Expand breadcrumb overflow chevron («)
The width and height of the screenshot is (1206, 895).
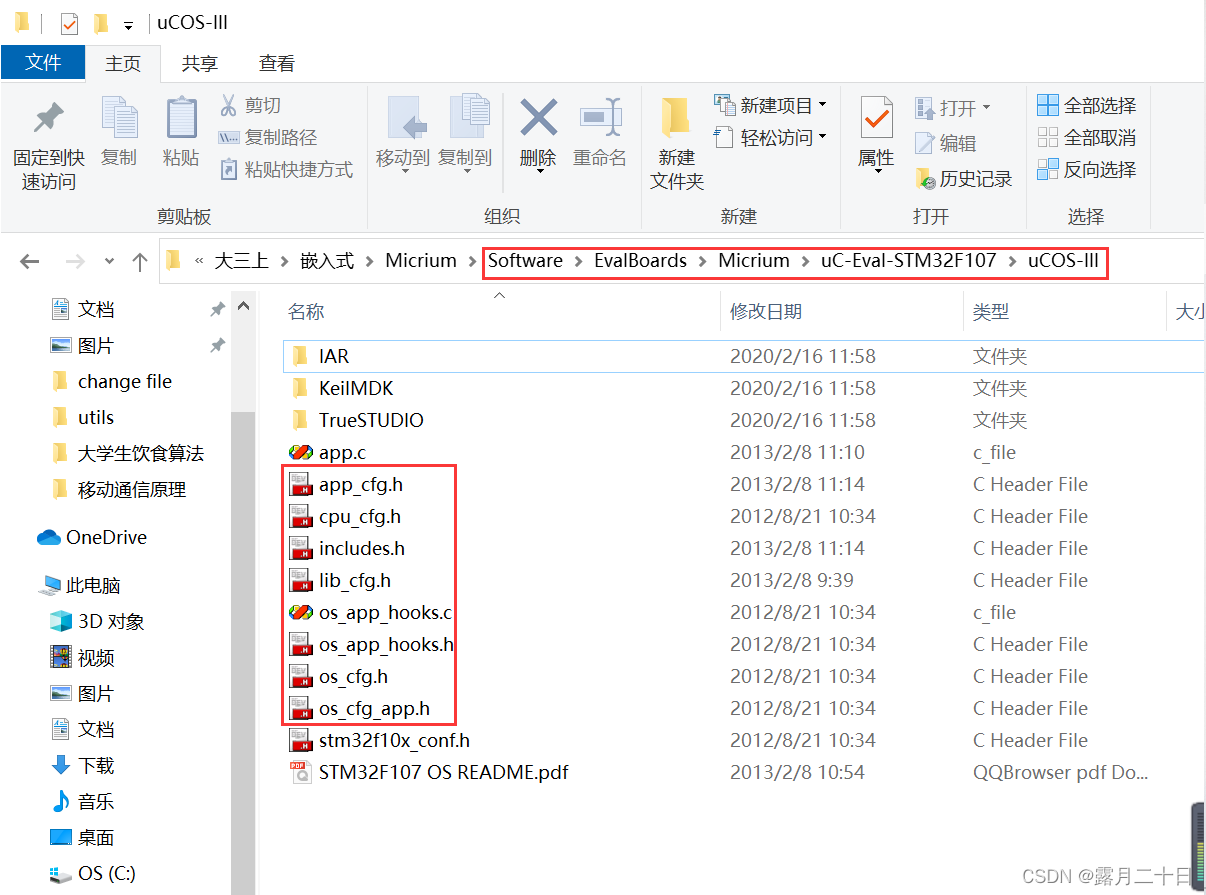tap(198, 261)
